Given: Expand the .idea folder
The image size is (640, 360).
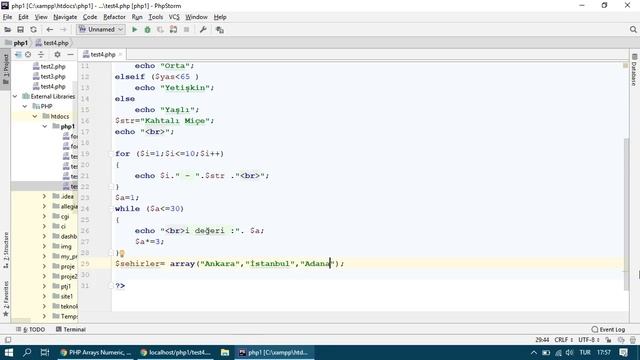Looking at the screenshot, I should point(44,196).
